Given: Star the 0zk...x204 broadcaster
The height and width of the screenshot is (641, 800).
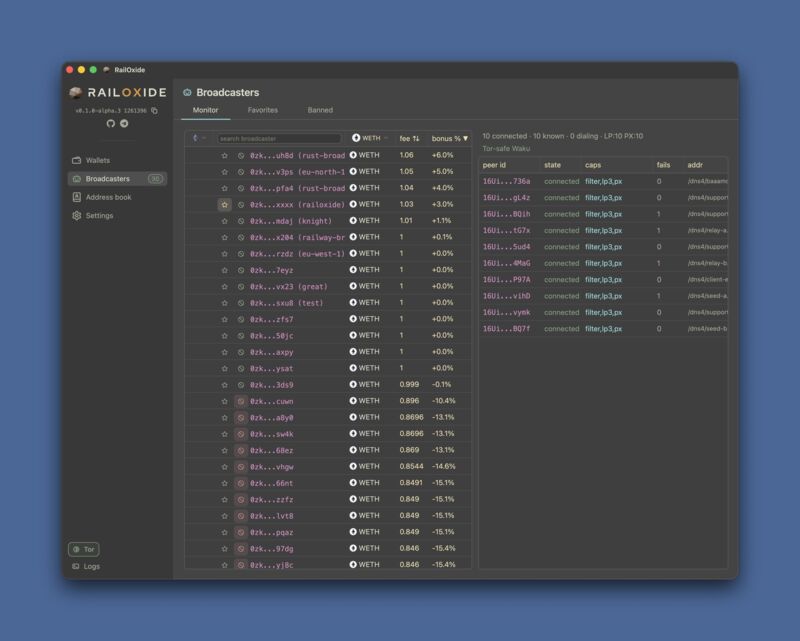Looking at the screenshot, I should click(224, 237).
